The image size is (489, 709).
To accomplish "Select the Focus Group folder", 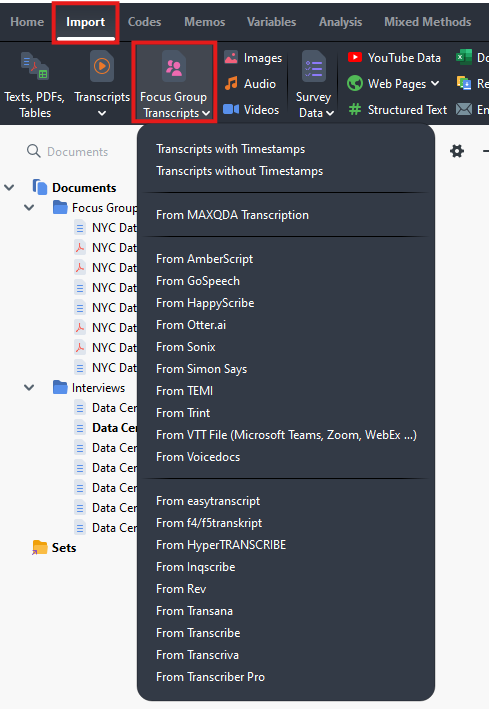I will coord(95,208).
